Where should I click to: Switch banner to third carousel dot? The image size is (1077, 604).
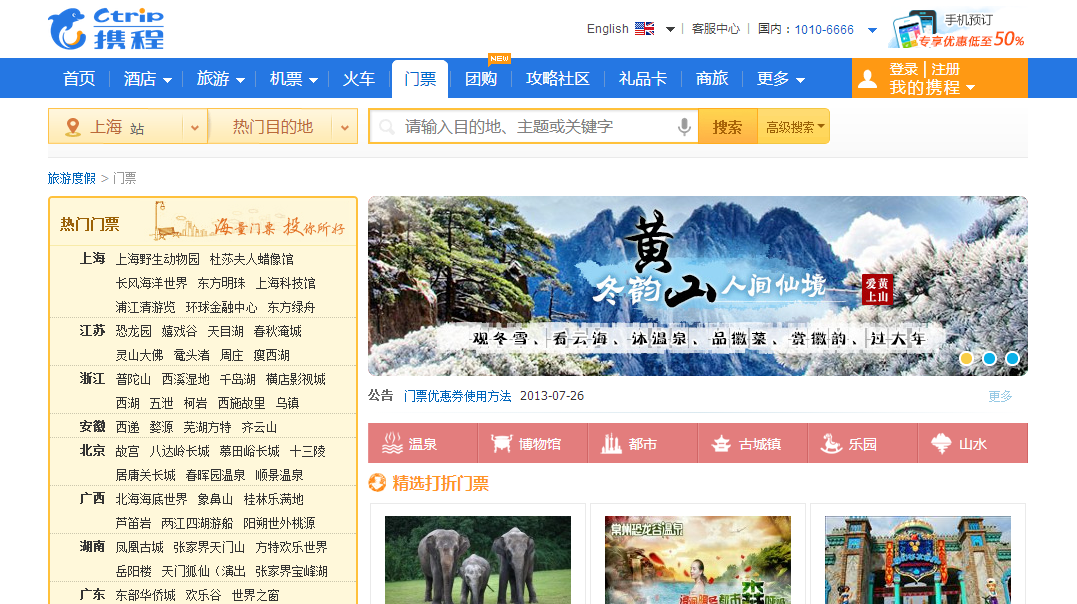pos(1012,358)
